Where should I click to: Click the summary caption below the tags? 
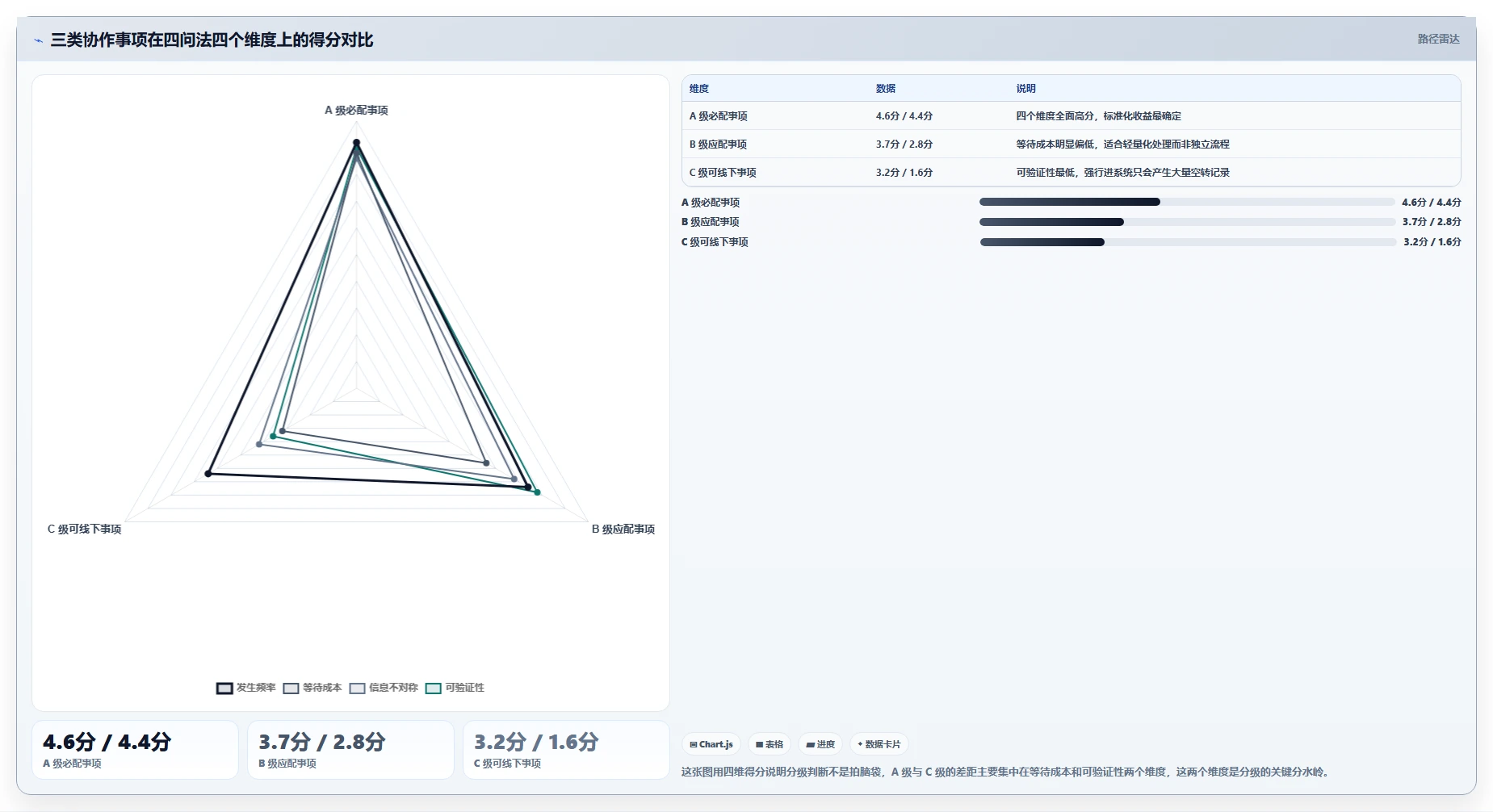coord(1004,772)
